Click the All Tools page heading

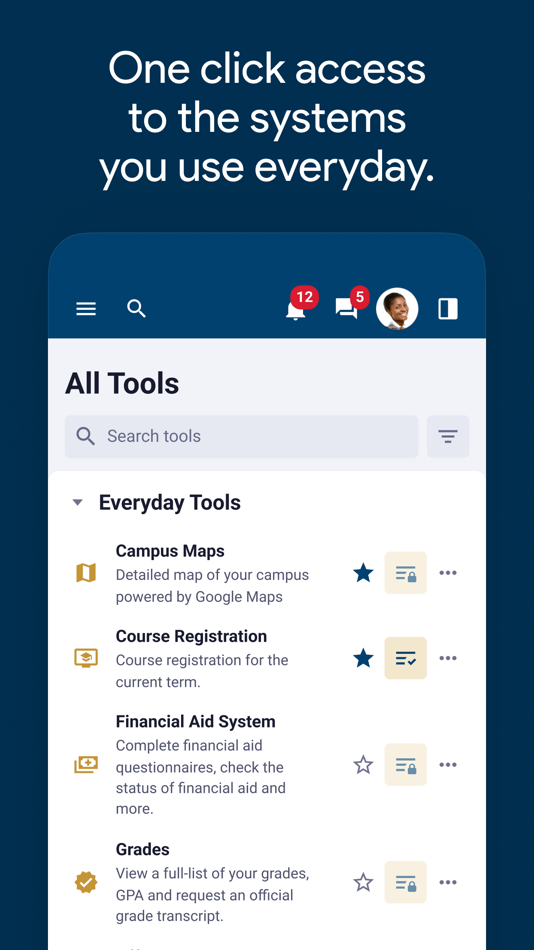[x=122, y=384]
